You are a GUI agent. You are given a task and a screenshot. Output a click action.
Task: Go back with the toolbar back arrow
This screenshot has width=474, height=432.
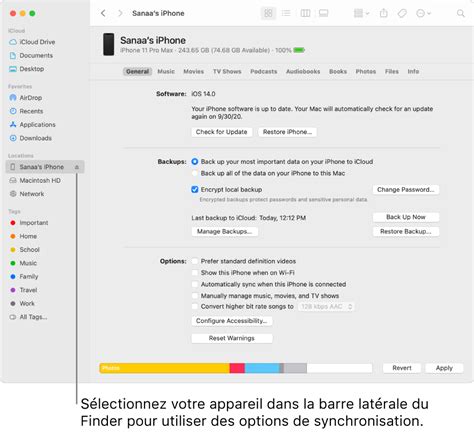103,13
